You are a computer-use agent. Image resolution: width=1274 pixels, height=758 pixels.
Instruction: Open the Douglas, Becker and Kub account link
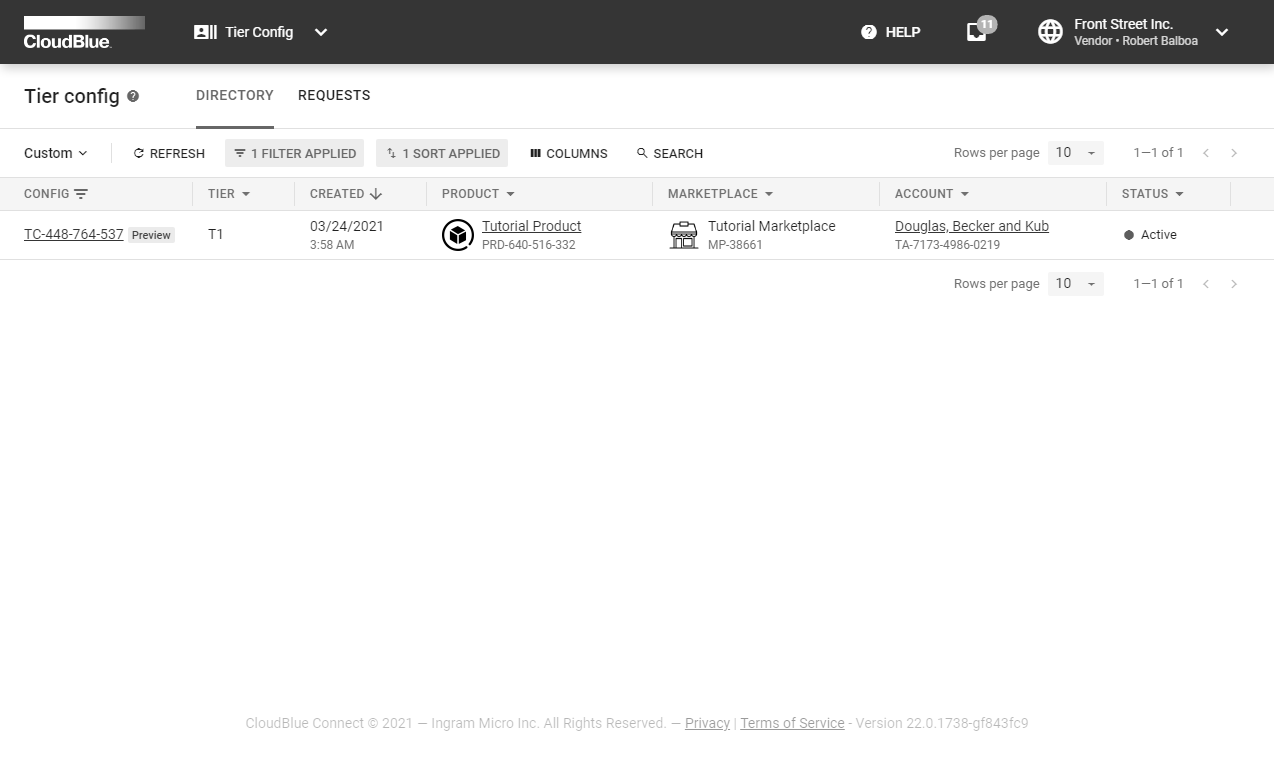click(x=972, y=226)
